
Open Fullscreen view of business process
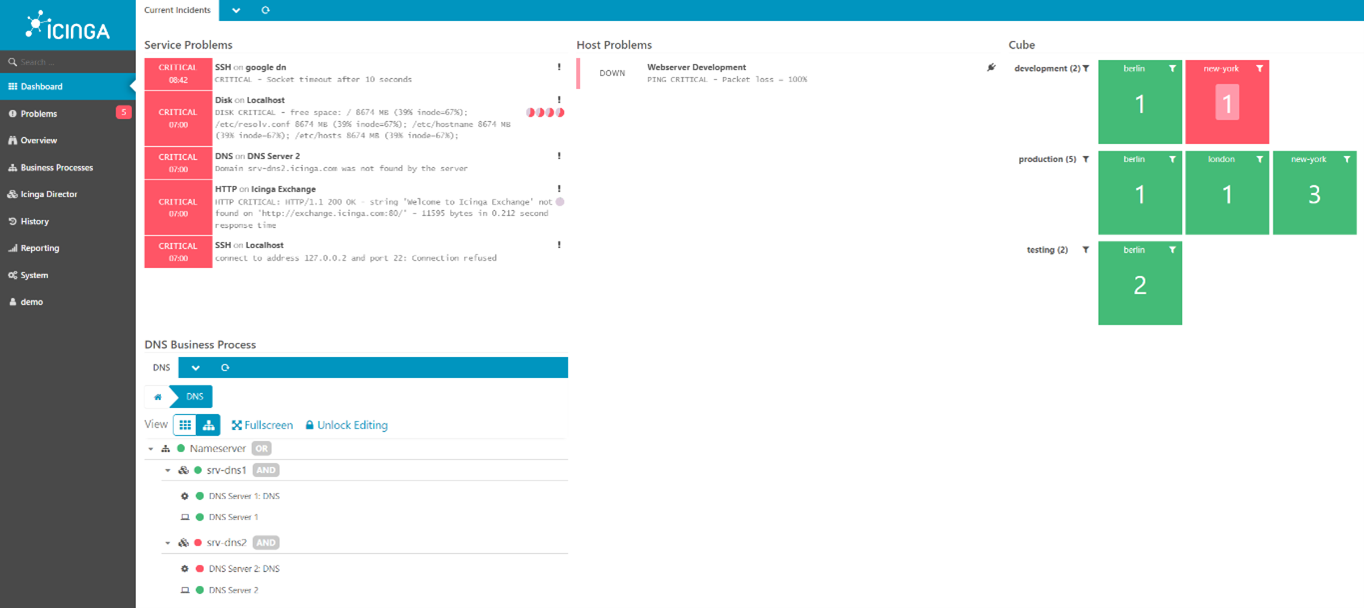tap(262, 425)
